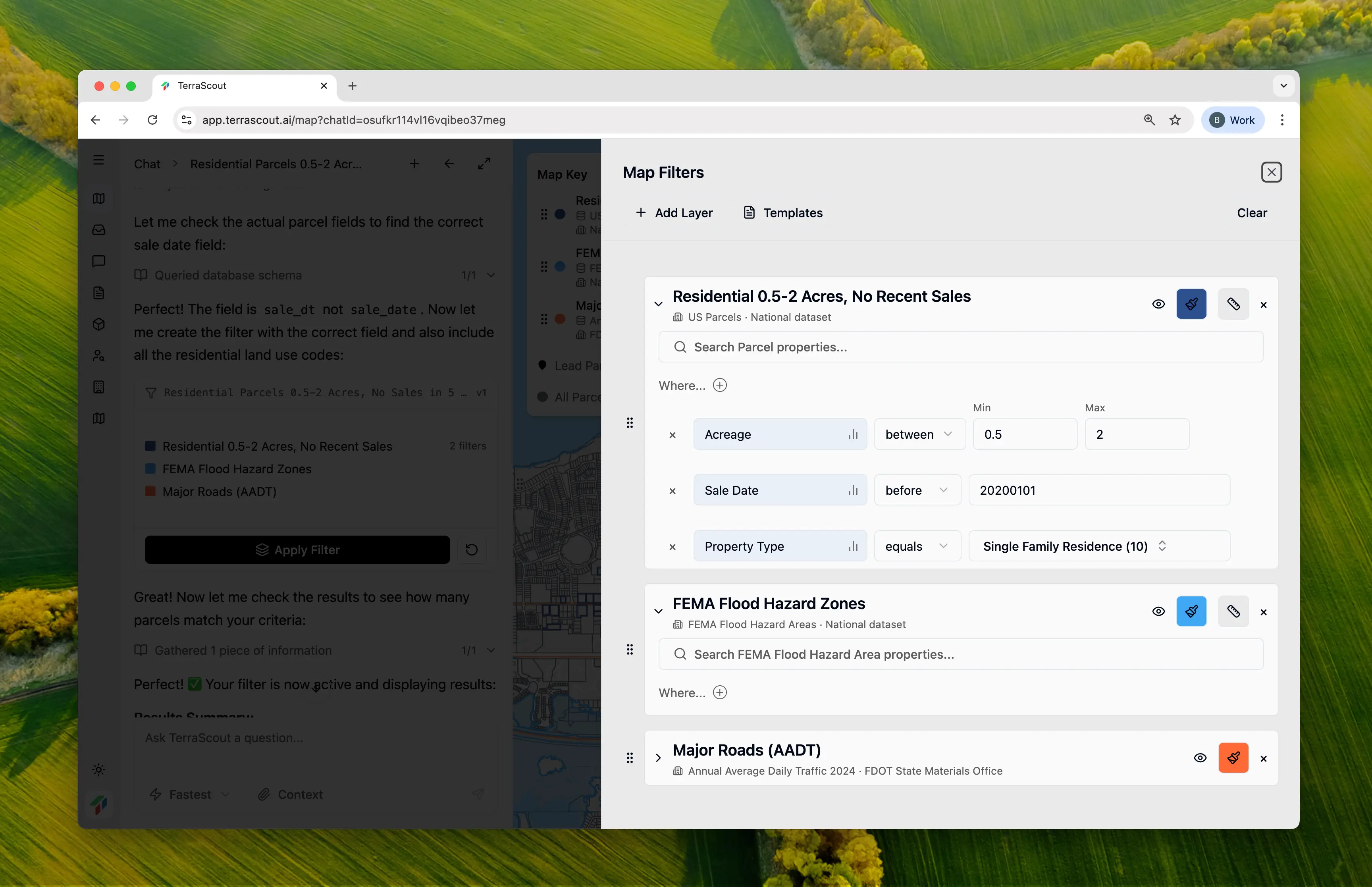The image size is (1372, 887).
Task: Click the Search Parcel properties field
Action: click(x=960, y=347)
